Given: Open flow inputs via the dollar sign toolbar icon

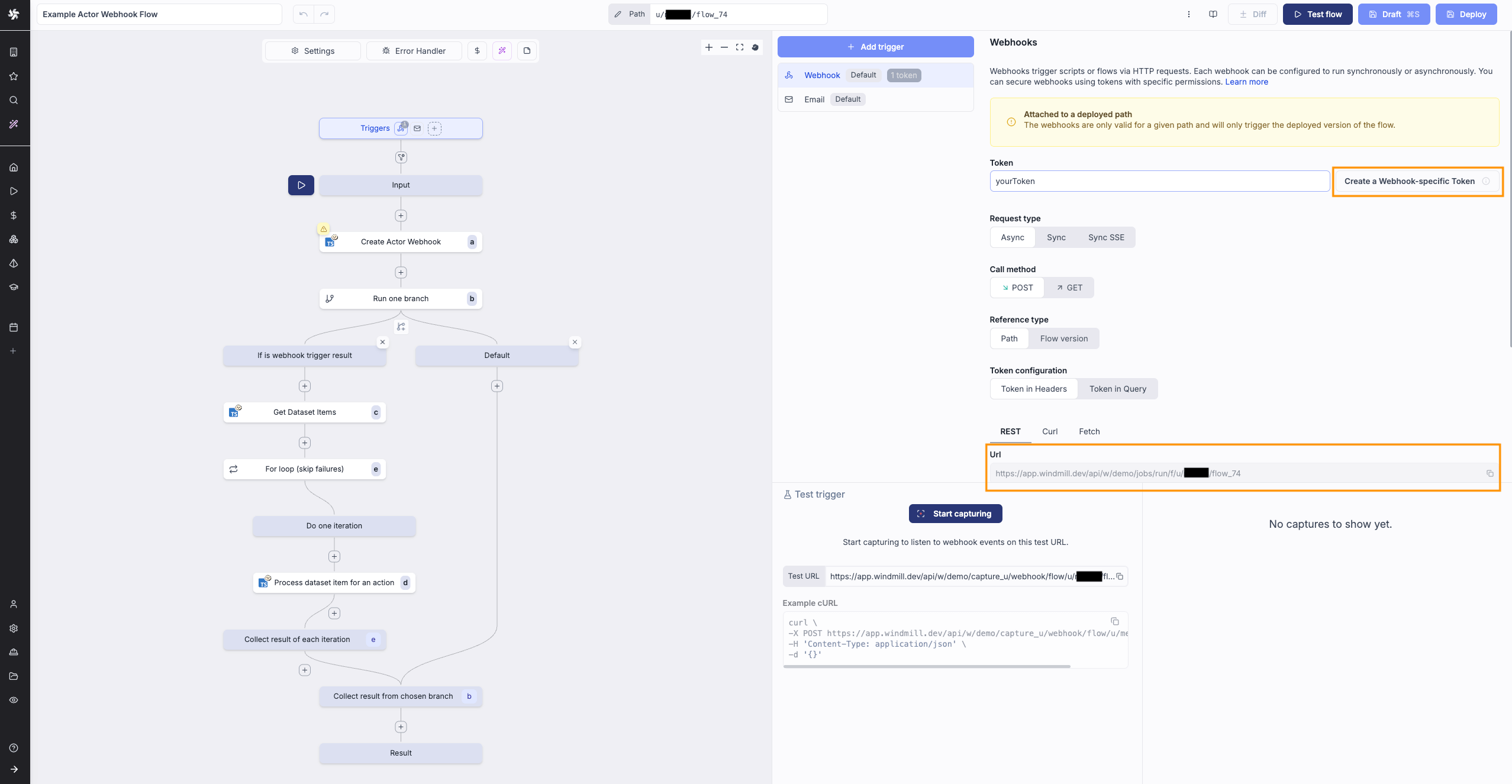Looking at the screenshot, I should click(477, 51).
